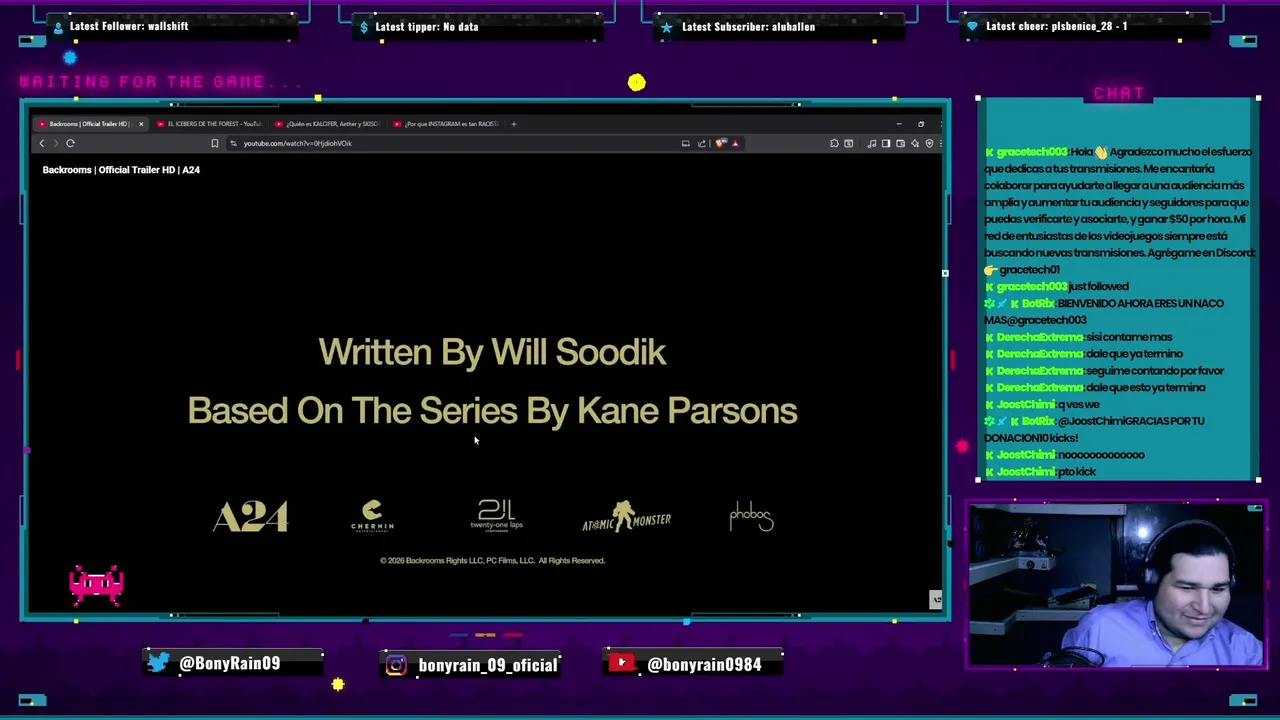Click the Twitter bird icon
1280x720 pixels.
coord(158,663)
